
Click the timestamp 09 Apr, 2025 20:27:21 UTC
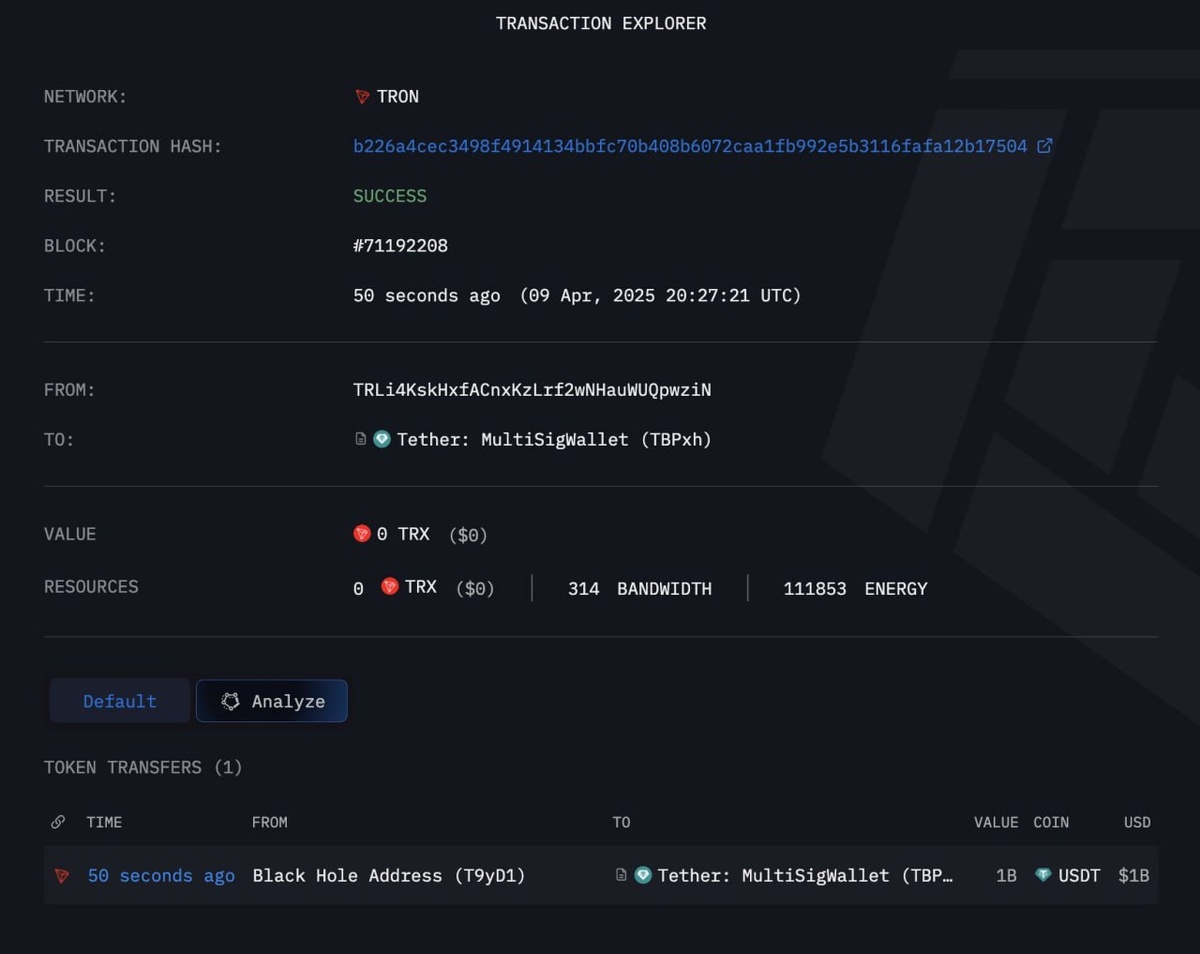click(x=661, y=296)
